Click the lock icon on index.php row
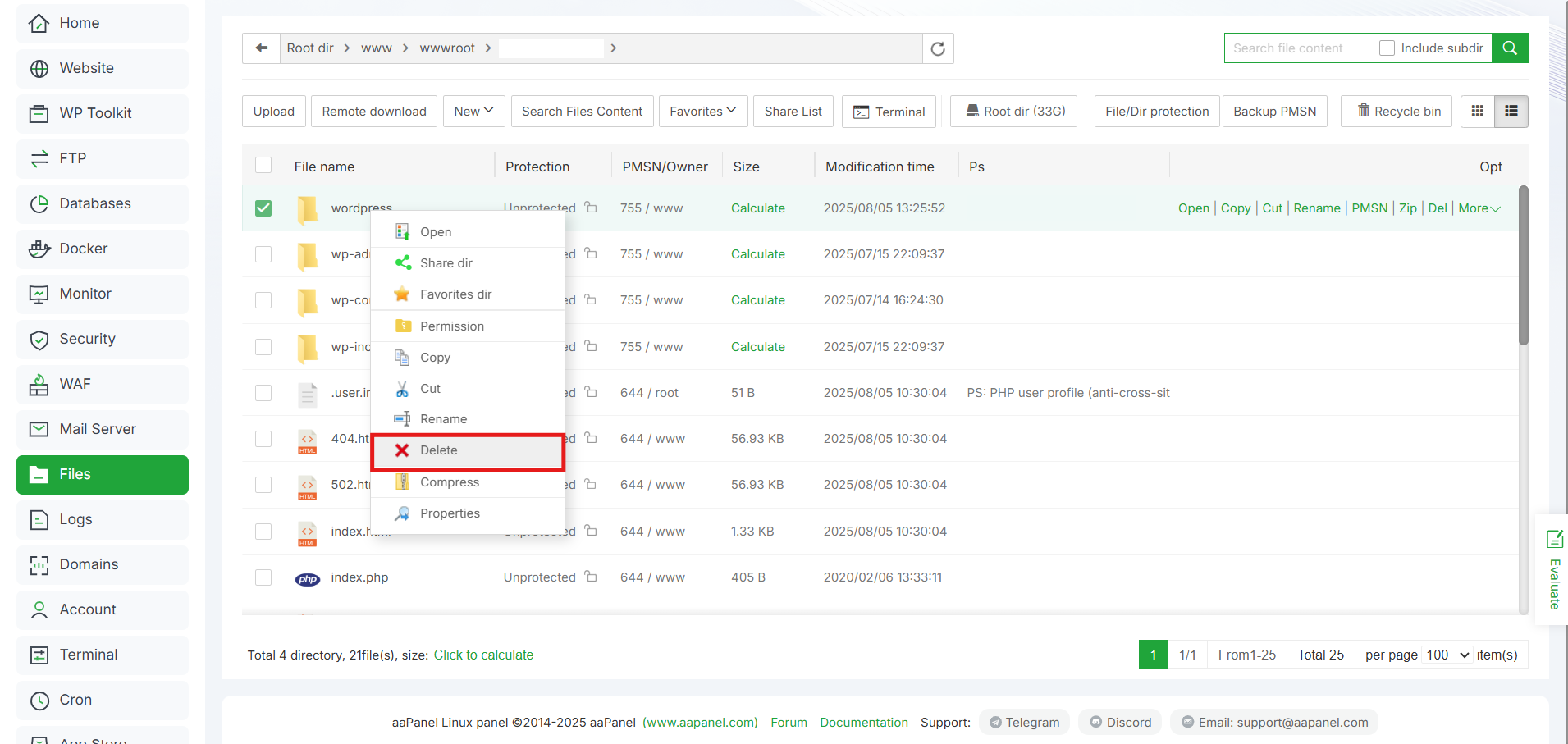 [x=591, y=577]
